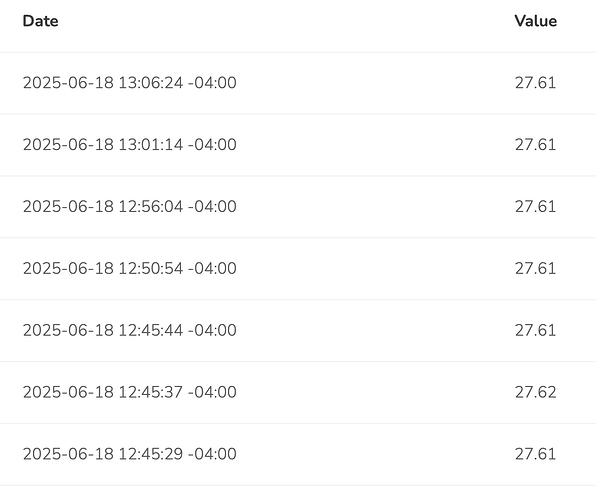Click the Date column header
This screenshot has width=596, height=500.
[x=40, y=21]
